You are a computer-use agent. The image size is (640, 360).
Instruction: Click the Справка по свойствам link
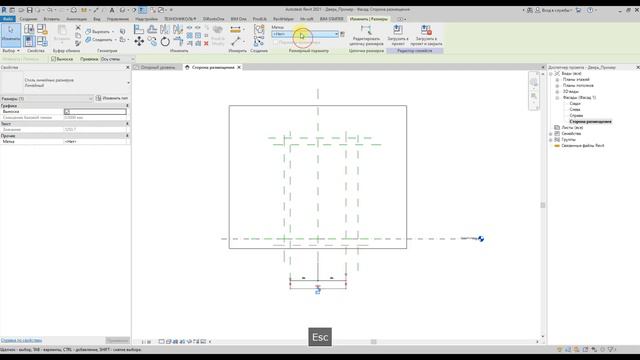pyautogui.click(x=21, y=340)
